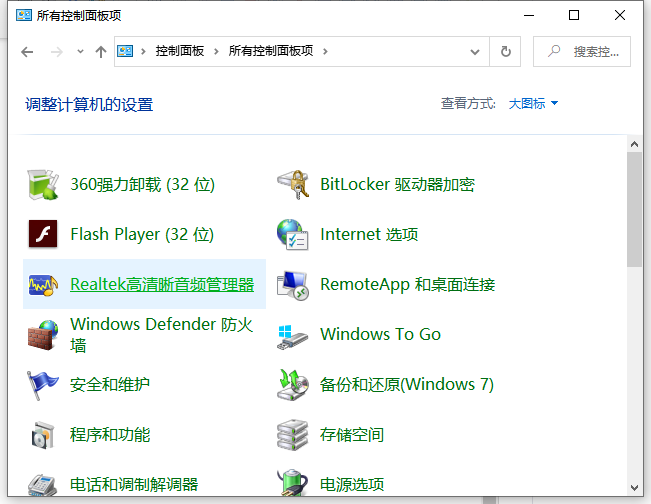Expand the chevron before the 控制面板 breadcrumb
Image resolution: width=651 pixels, height=504 pixels.
coord(144,51)
